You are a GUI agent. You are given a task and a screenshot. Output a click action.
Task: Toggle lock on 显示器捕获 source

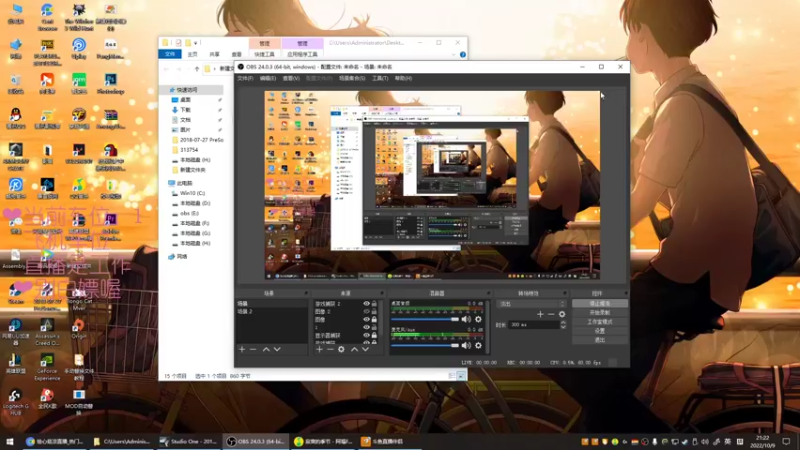[x=374, y=335]
